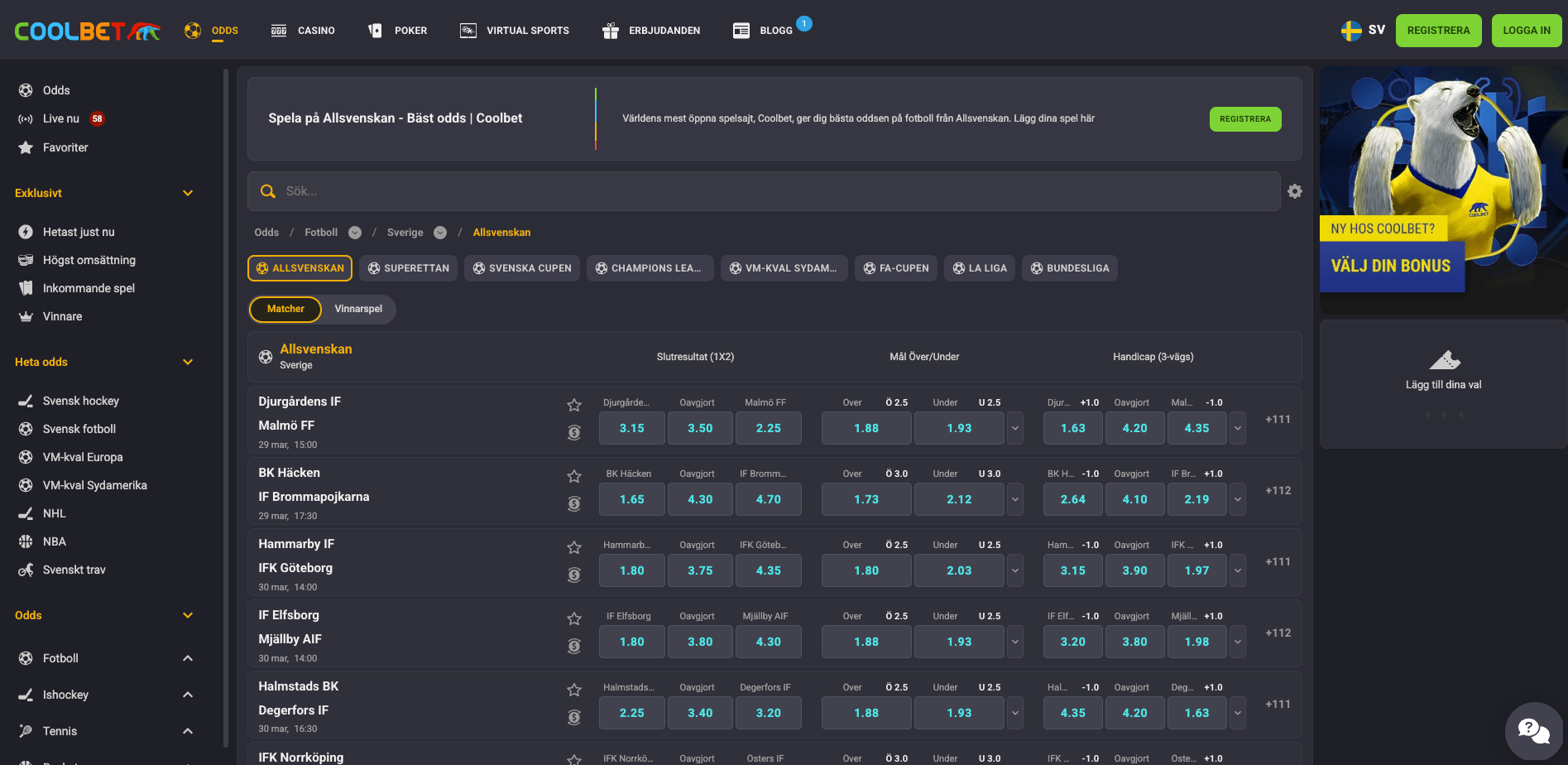The image size is (1568, 765).
Task: Open Svenskt trav odds
Action: coord(62,570)
